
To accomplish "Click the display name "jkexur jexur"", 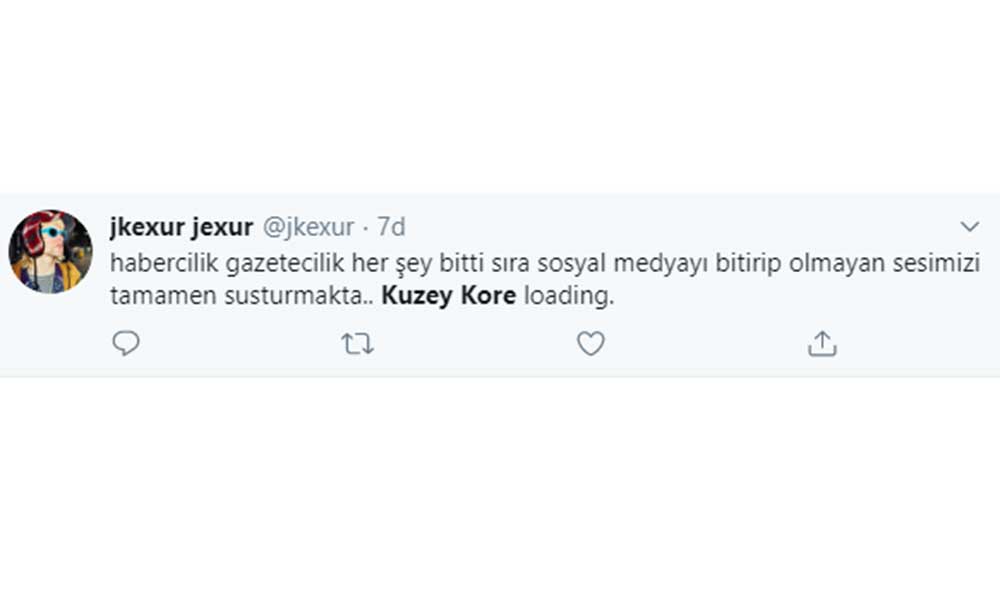I will point(181,227).
